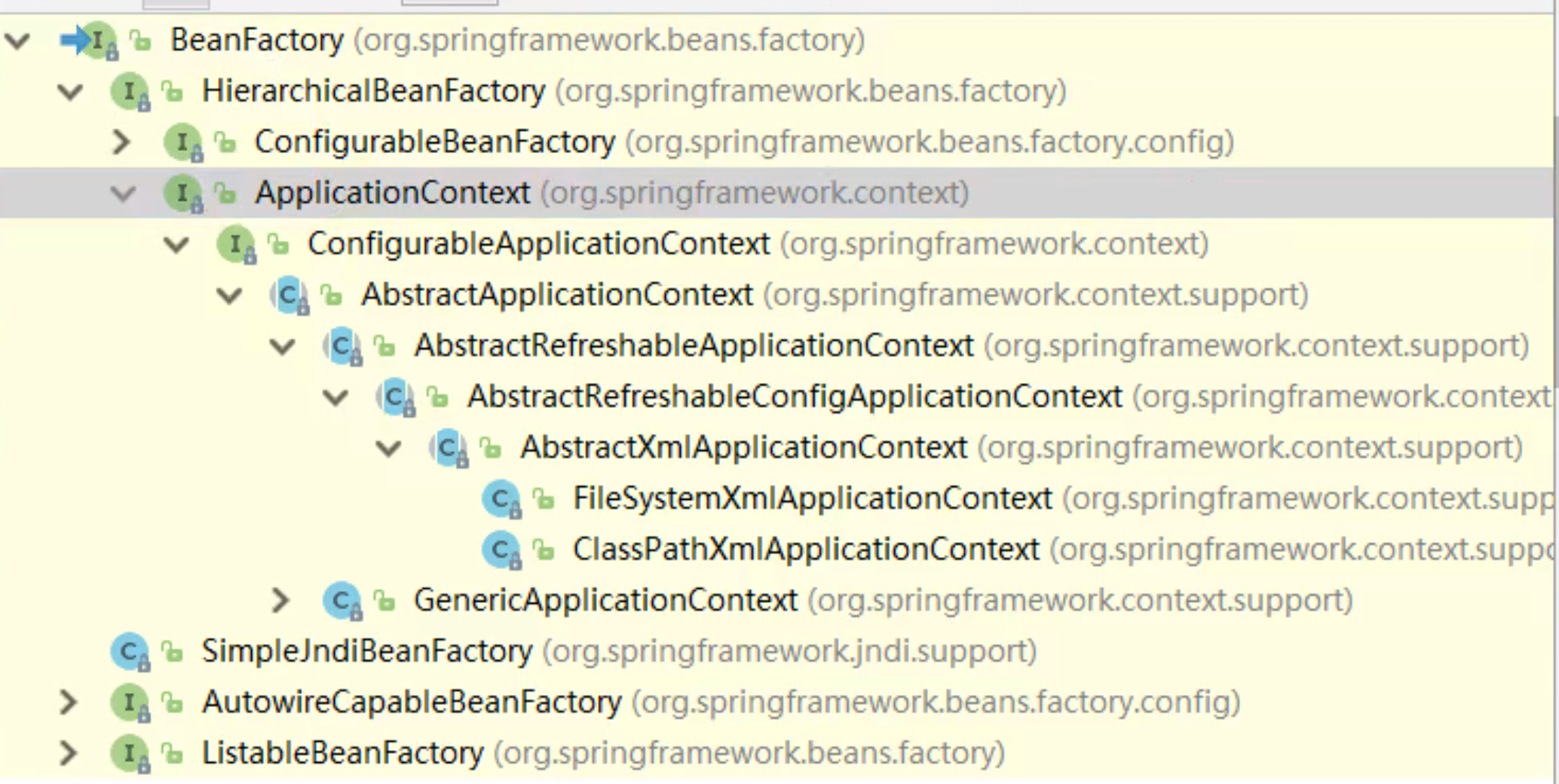Click the AutowireCapableBeanFactory interface icon
The image size is (1559, 784).
(x=130, y=703)
